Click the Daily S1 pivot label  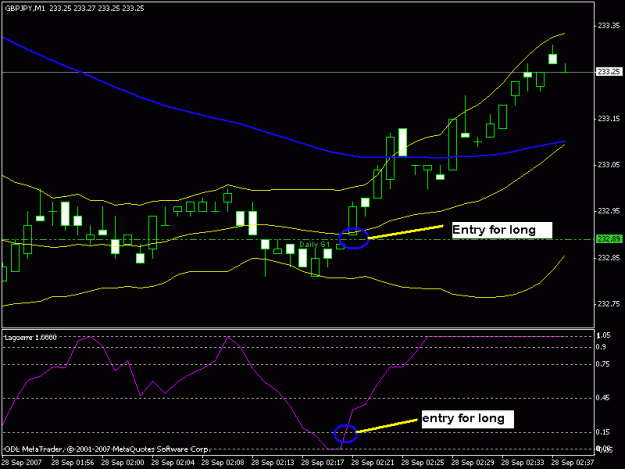314,244
